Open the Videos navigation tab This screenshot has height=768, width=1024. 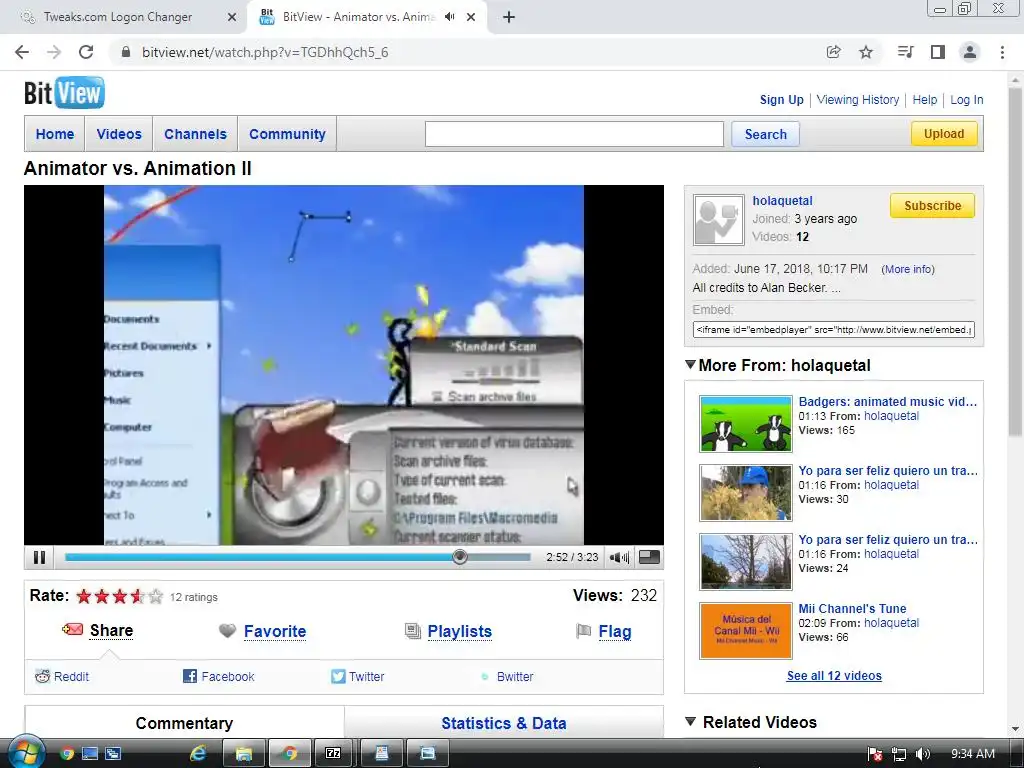point(119,134)
